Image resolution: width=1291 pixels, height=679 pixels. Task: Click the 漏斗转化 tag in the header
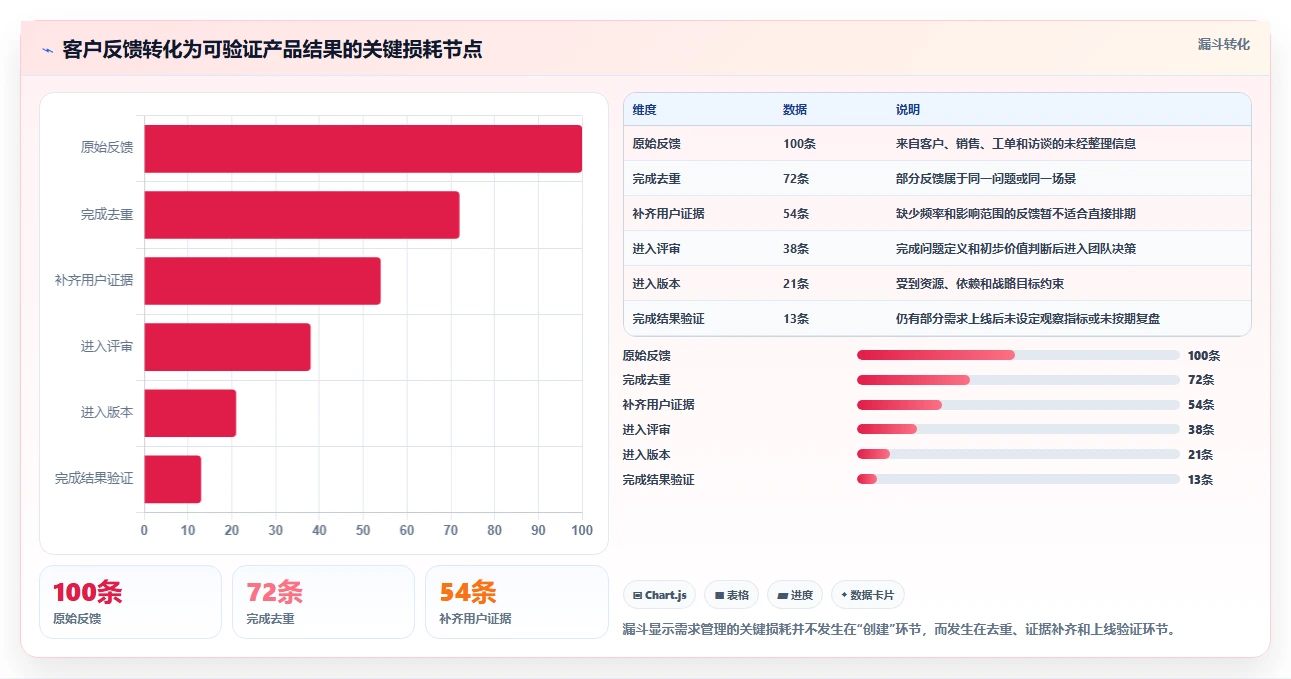1224,44
